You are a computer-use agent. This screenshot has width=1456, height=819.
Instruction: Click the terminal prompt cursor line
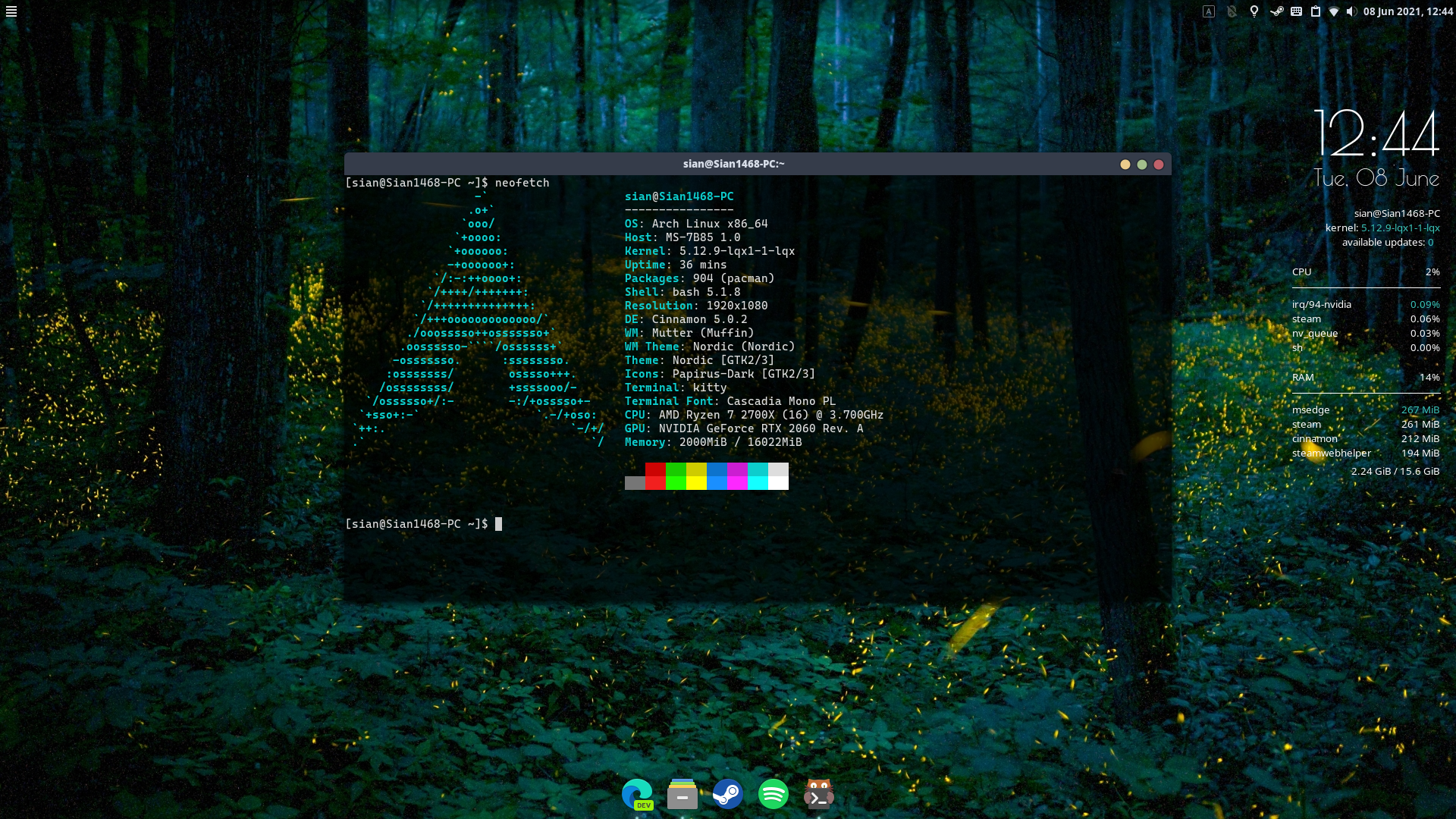tap(424, 524)
